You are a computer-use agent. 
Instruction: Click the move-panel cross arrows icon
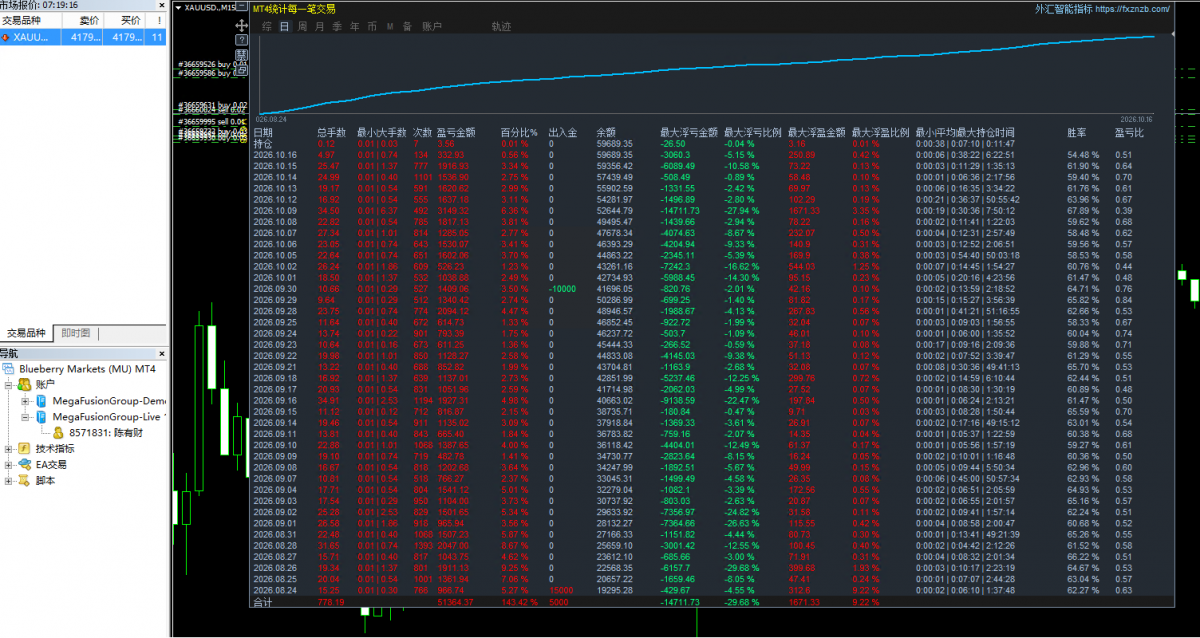coord(241,24)
